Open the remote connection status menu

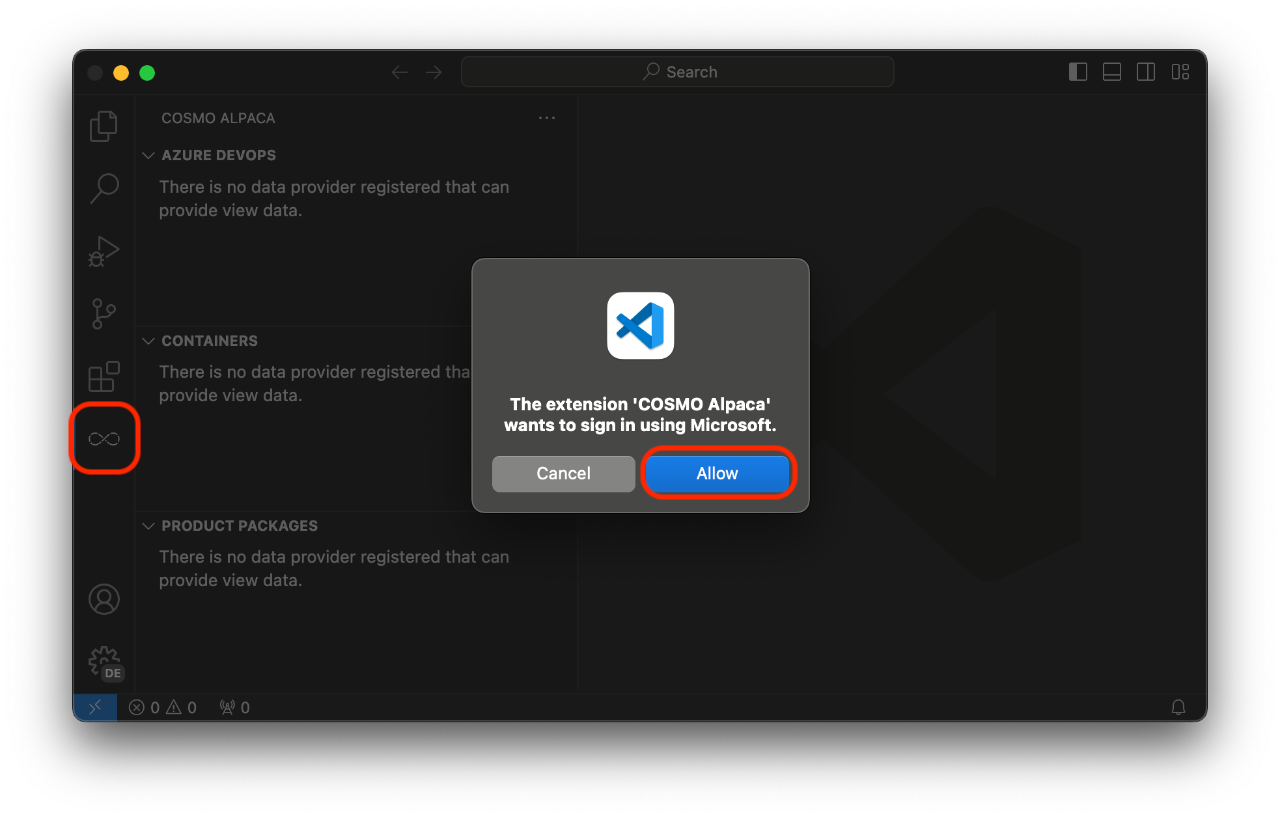point(94,707)
